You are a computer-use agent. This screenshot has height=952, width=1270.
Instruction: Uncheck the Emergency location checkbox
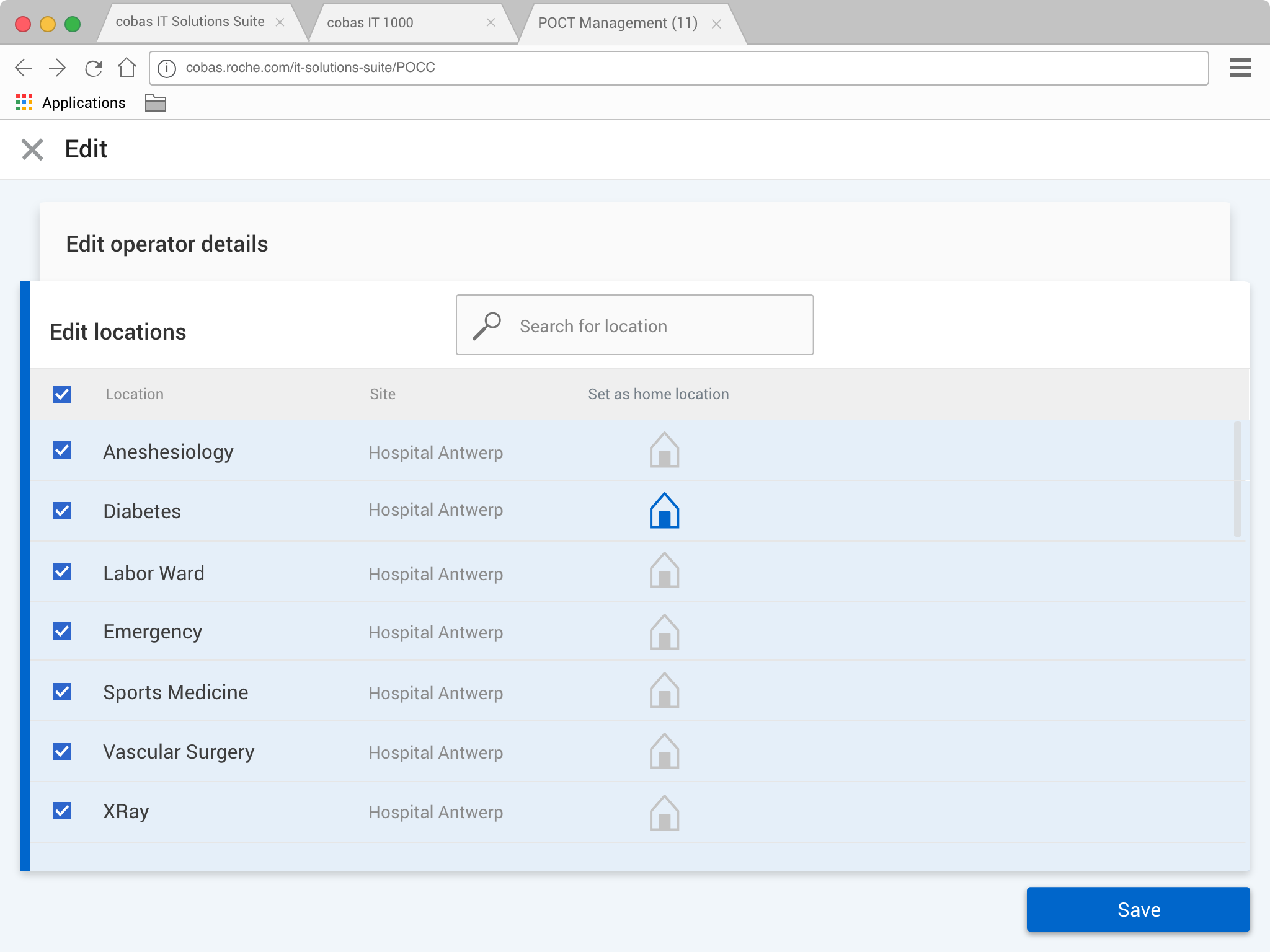[x=62, y=631]
